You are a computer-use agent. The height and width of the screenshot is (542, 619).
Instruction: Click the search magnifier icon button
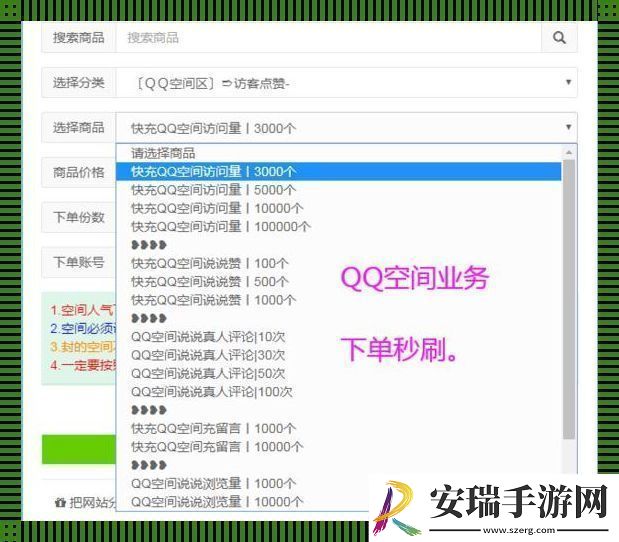(x=559, y=38)
